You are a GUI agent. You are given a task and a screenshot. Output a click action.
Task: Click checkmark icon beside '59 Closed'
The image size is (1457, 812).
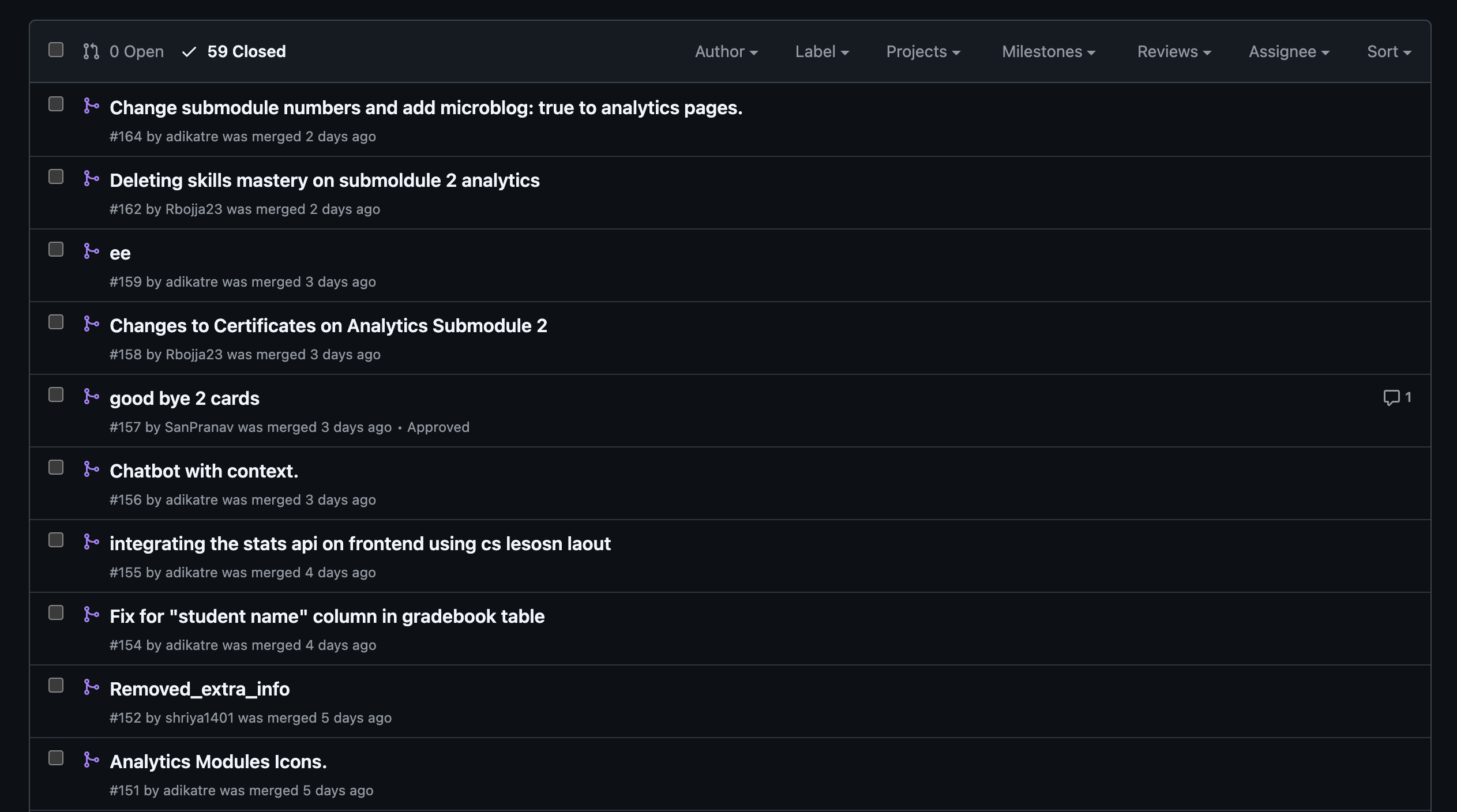(189, 52)
